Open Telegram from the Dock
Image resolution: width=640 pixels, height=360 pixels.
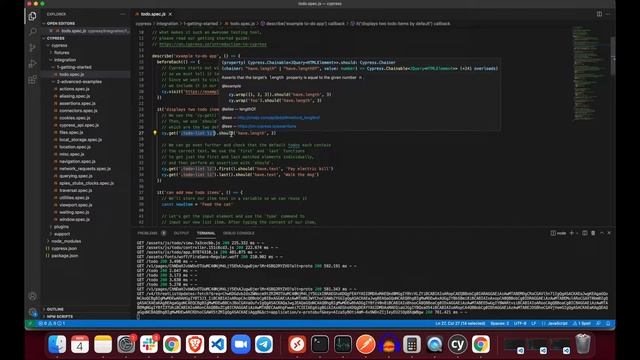[264, 344]
